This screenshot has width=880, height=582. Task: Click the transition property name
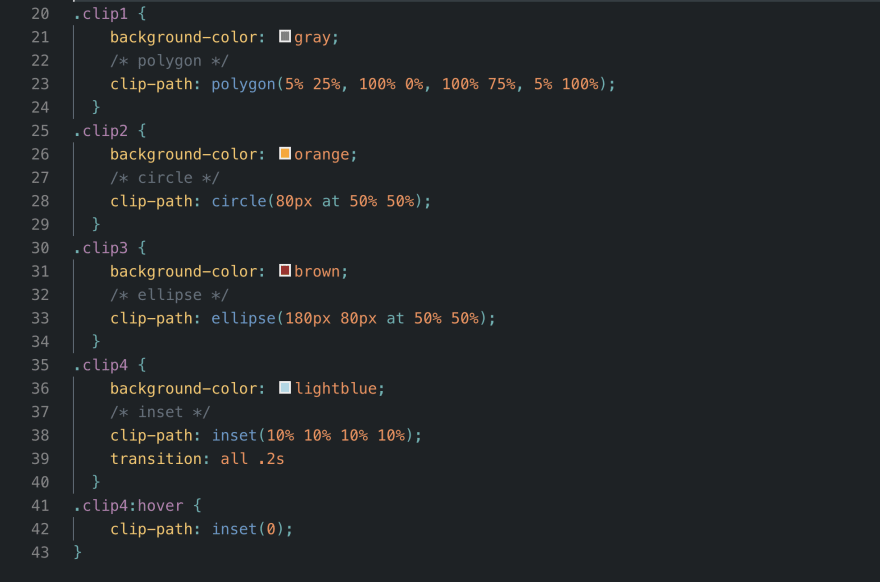[156, 459]
